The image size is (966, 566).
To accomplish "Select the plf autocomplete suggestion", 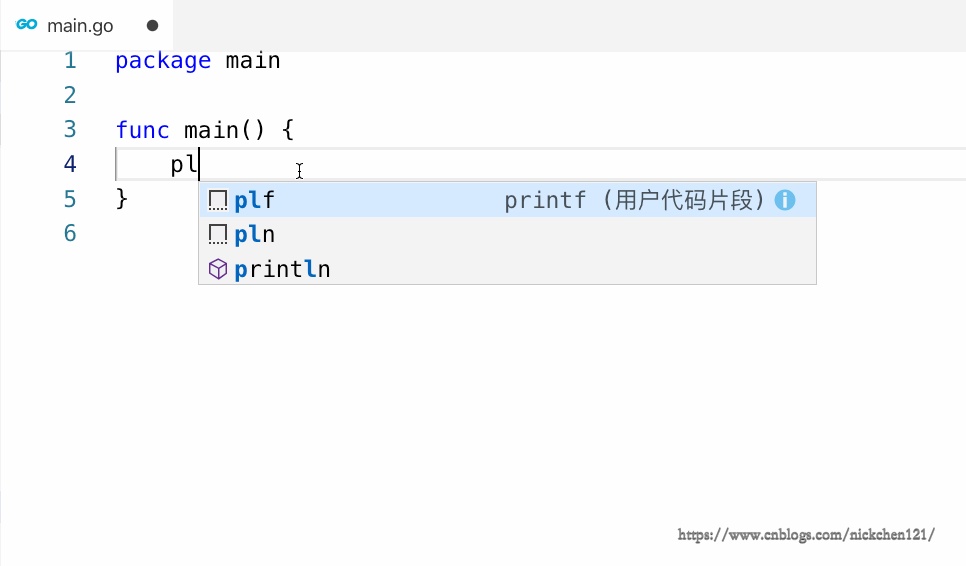I will tap(255, 201).
